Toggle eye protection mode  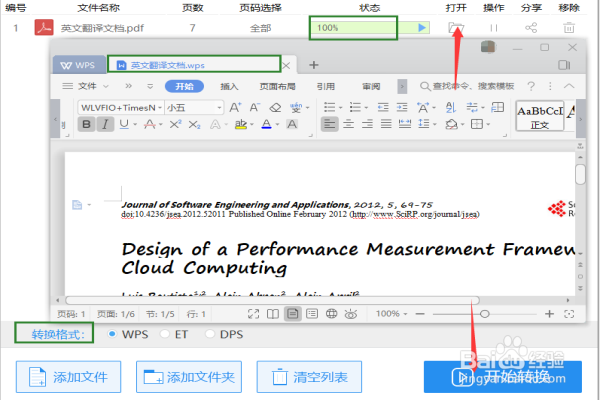pos(351,314)
